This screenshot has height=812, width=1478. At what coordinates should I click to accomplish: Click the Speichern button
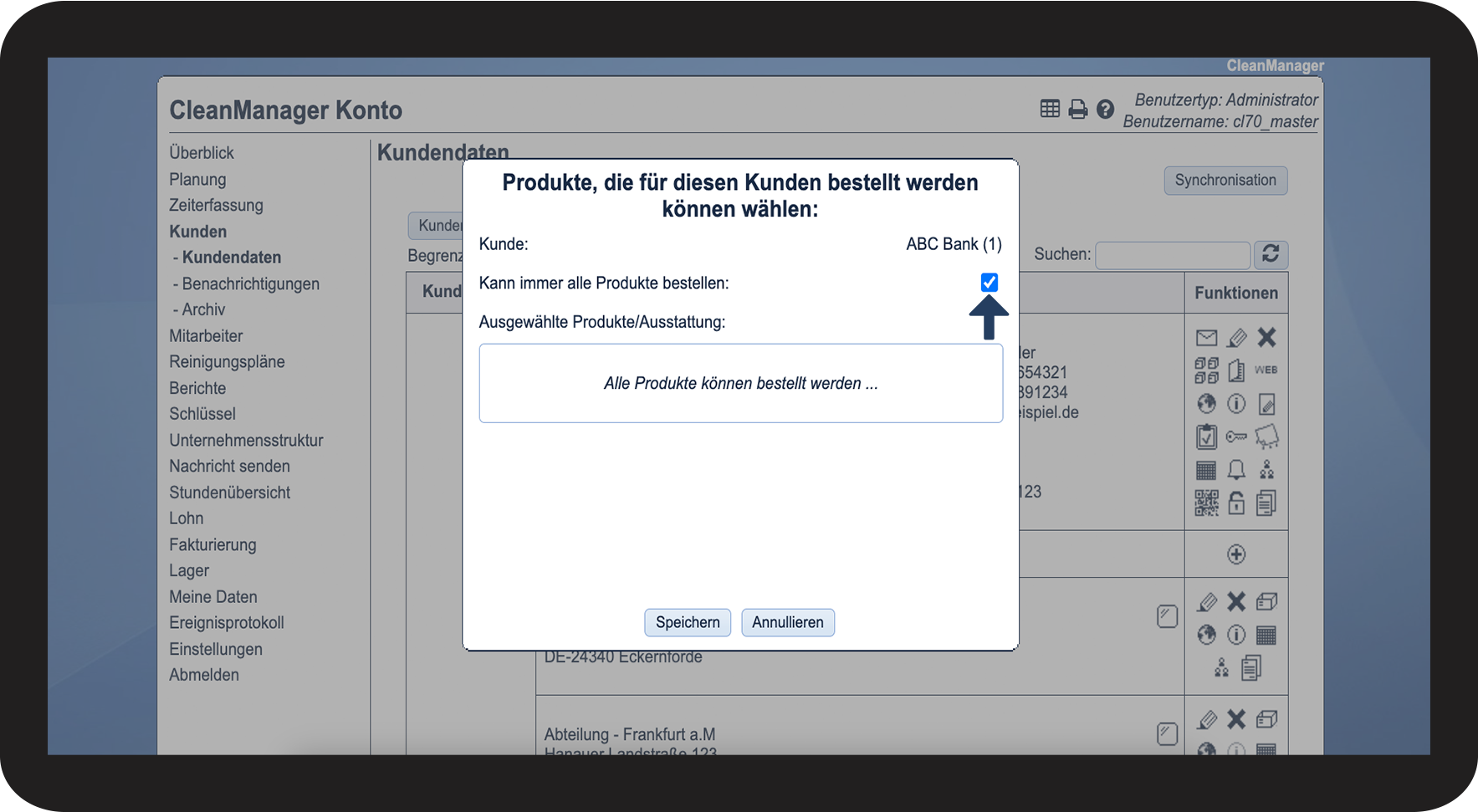(688, 622)
